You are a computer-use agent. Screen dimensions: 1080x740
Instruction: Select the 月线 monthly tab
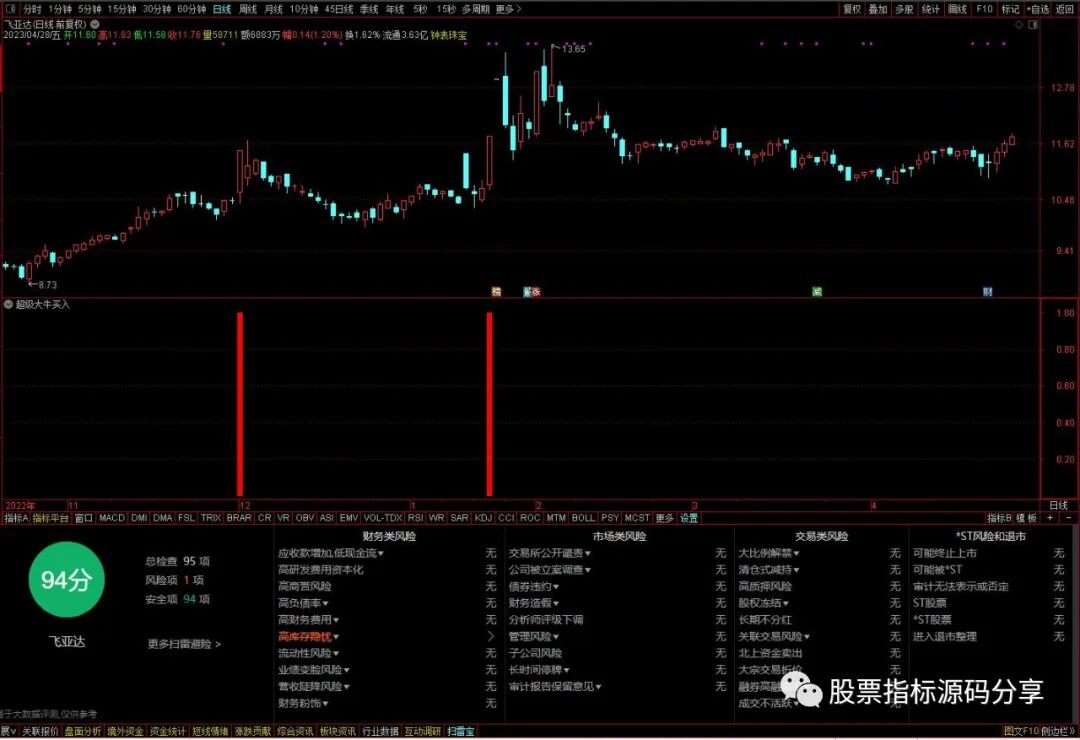coord(274,9)
